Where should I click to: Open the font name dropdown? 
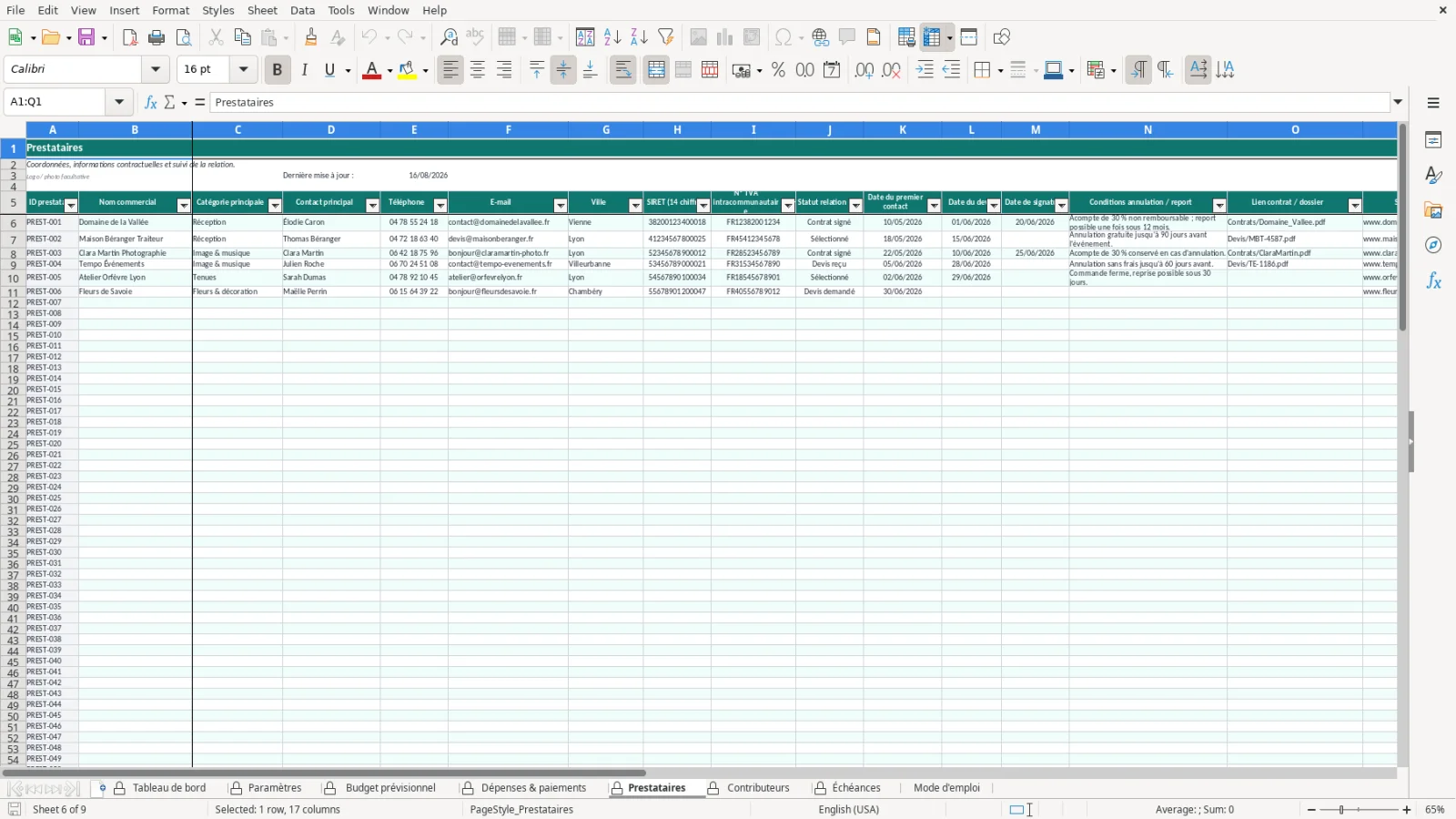tap(156, 69)
